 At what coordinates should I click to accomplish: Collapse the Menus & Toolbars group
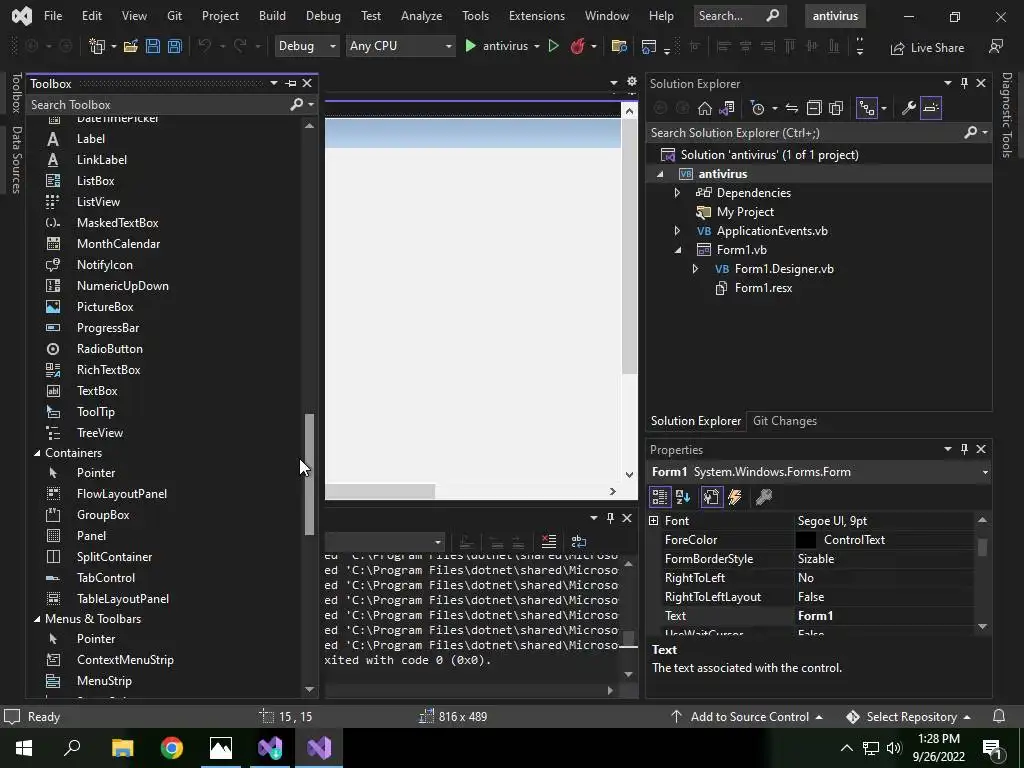pos(37,618)
